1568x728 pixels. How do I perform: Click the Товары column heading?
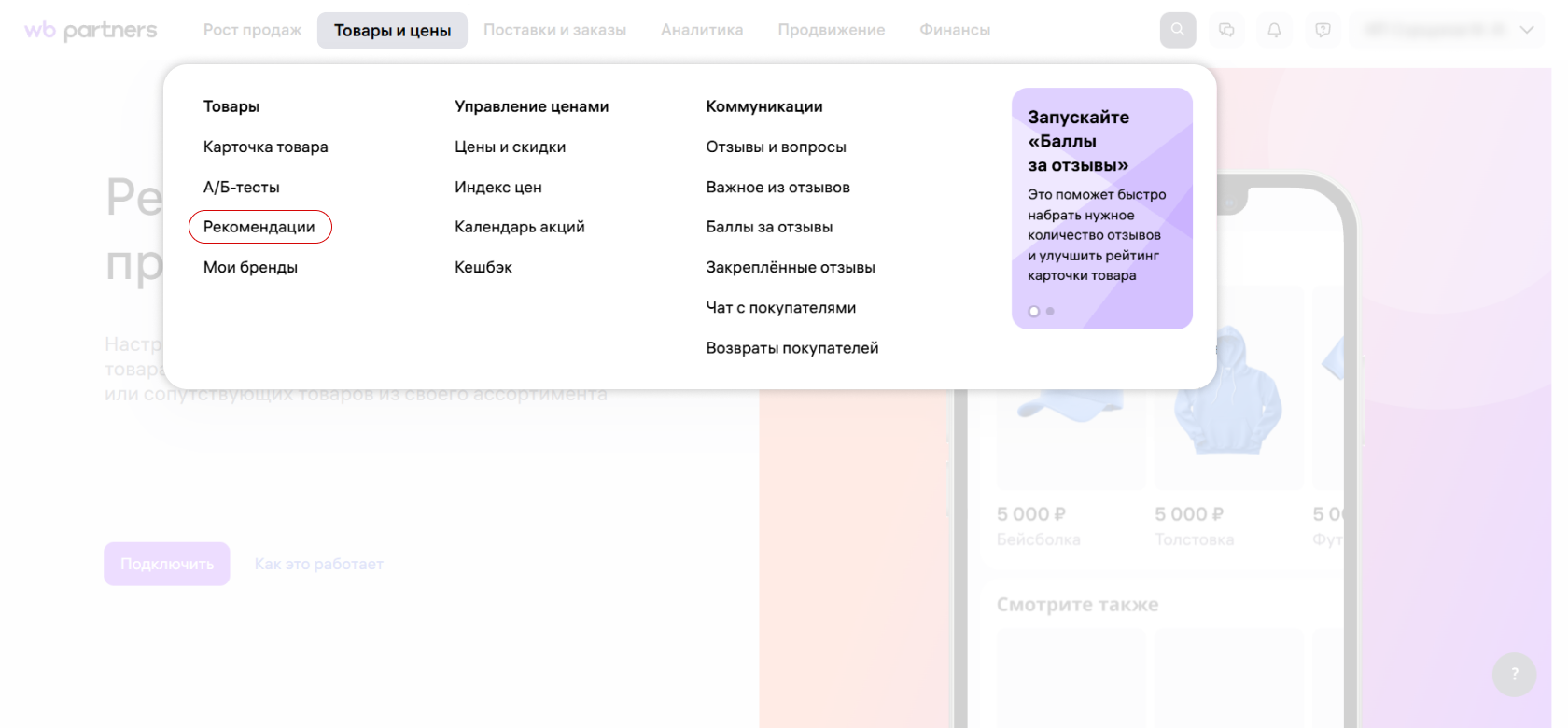point(231,106)
